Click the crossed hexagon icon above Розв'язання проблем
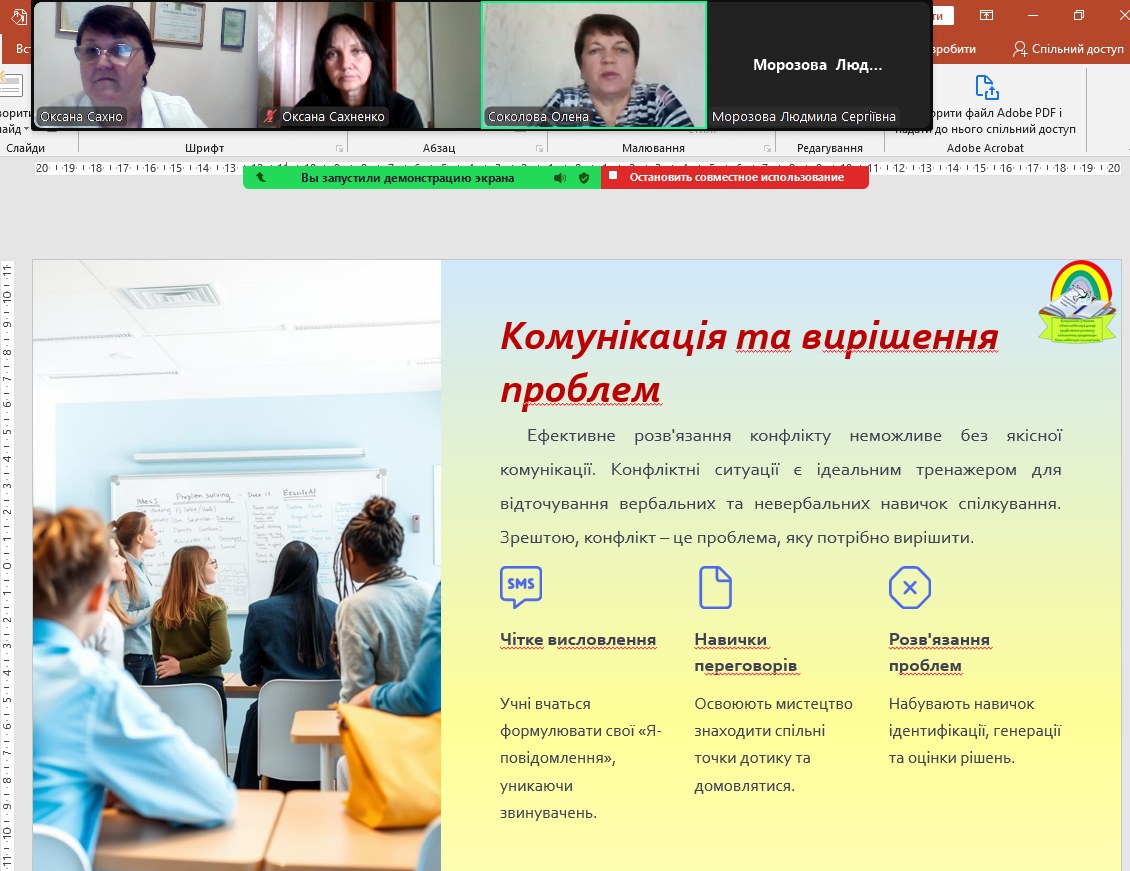 pyautogui.click(x=909, y=587)
